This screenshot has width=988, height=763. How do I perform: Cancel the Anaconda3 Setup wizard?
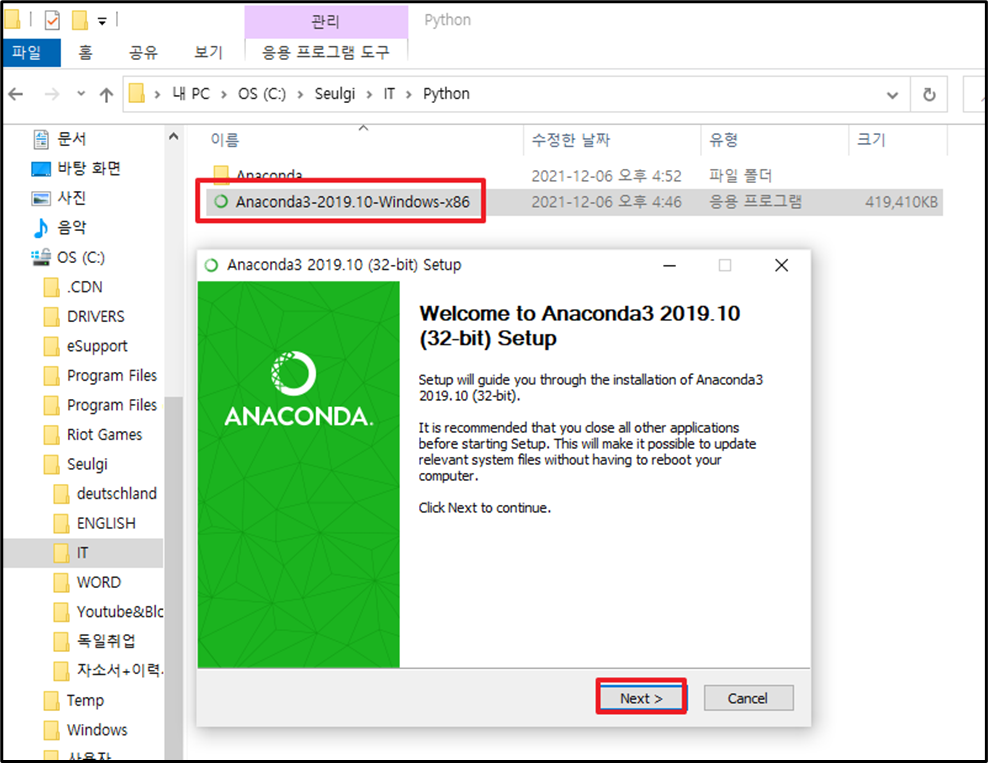point(748,697)
